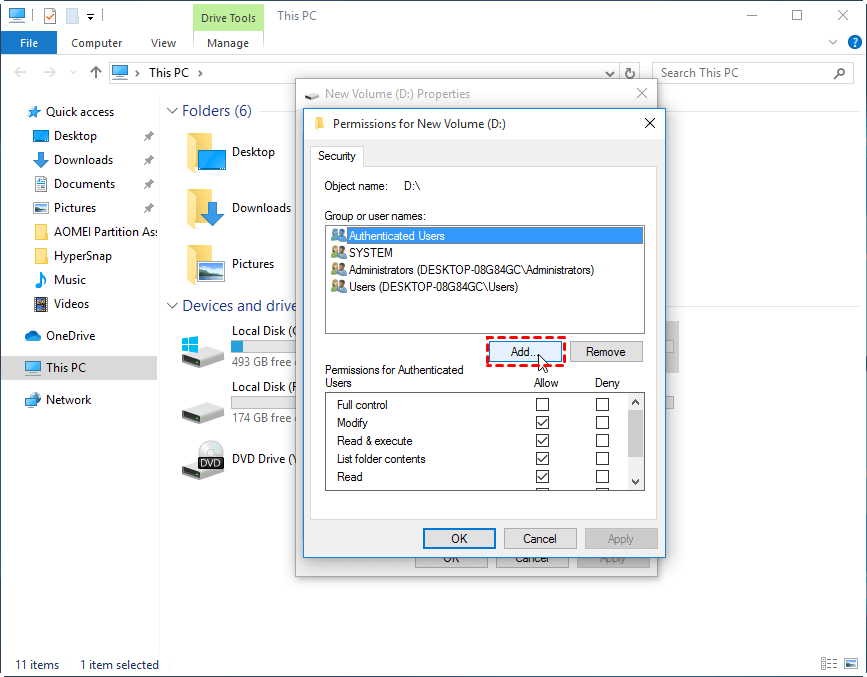Check Deny for List folder contents

(x=602, y=459)
